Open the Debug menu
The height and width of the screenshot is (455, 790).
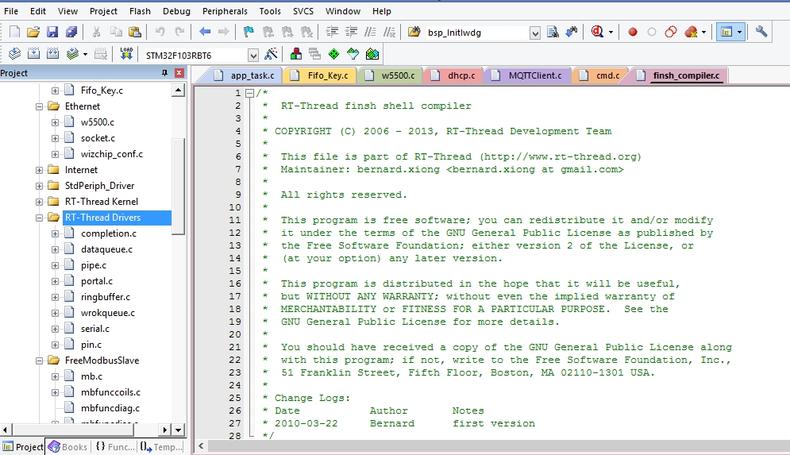click(x=176, y=11)
